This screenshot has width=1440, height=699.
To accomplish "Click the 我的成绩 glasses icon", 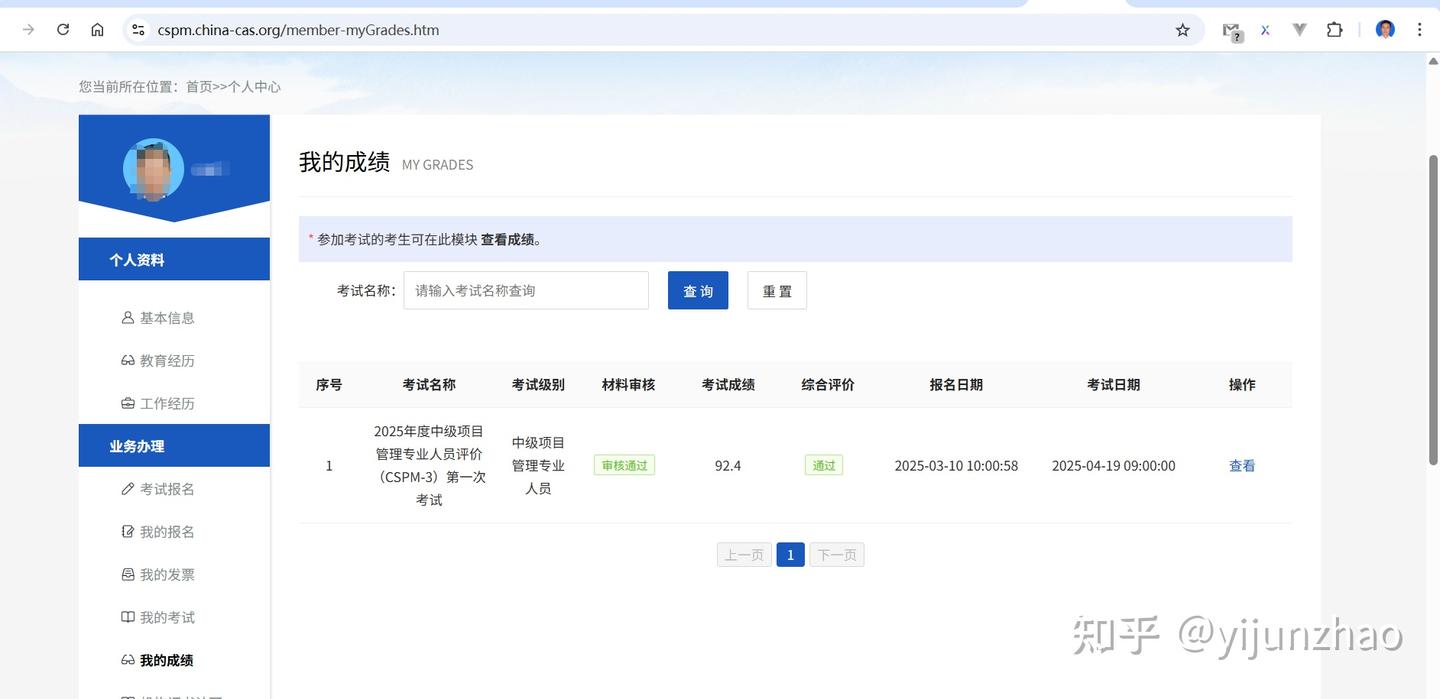I will click(x=126, y=659).
